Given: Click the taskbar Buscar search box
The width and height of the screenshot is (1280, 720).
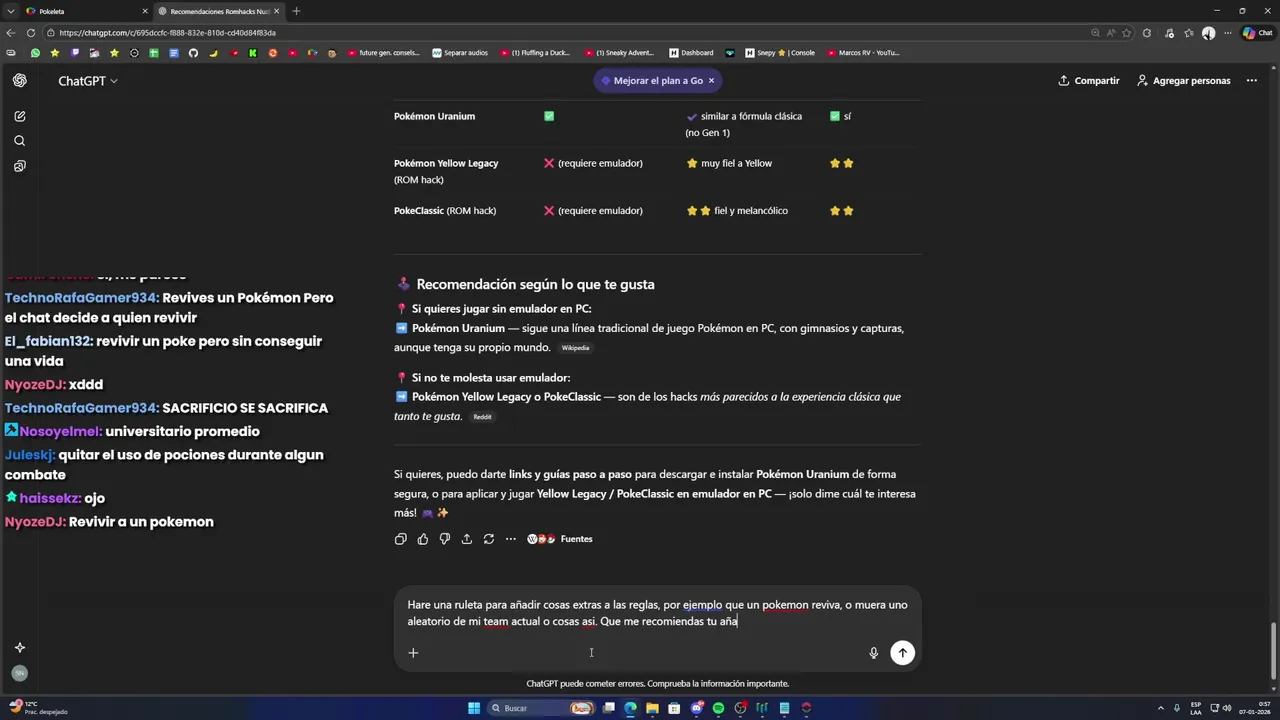Looking at the screenshot, I should coord(541,708).
